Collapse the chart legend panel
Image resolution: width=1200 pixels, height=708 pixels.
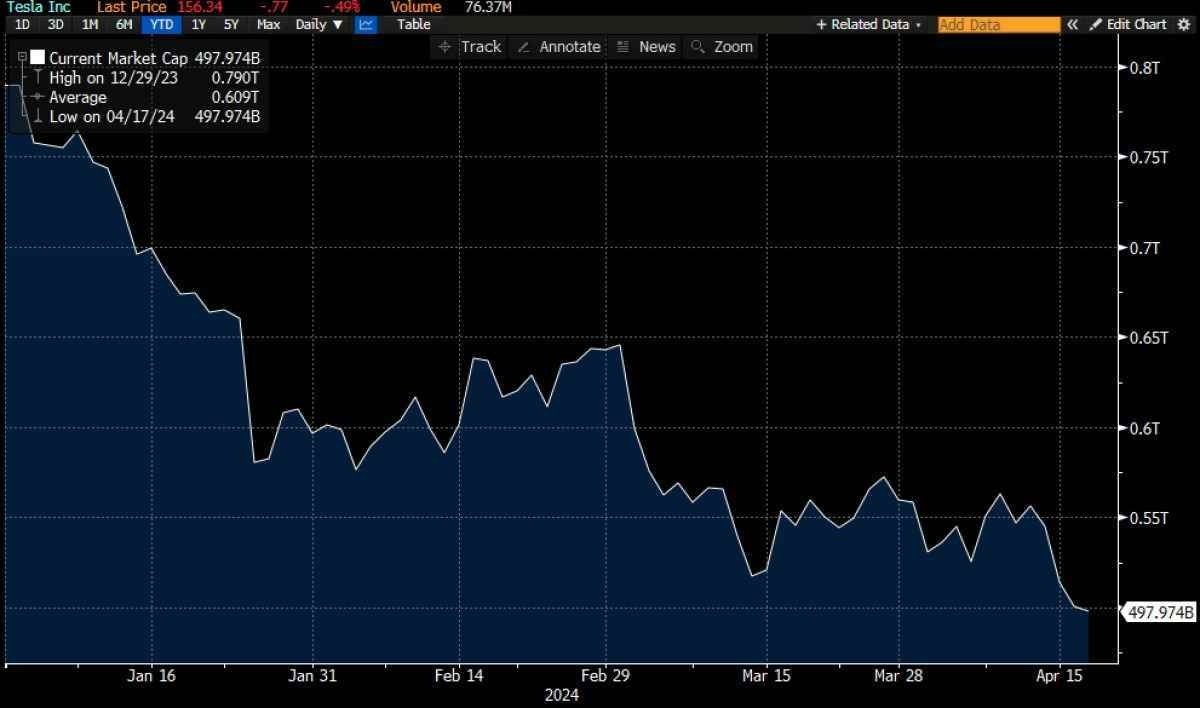point(21,57)
